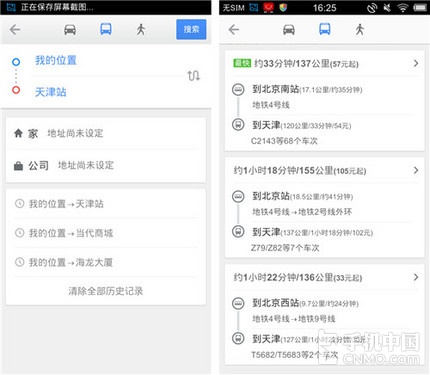Screen dimensions: 430x375
Task: Expand the 约1小时22分钟/136公里 route chevron
Action: tap(416, 277)
